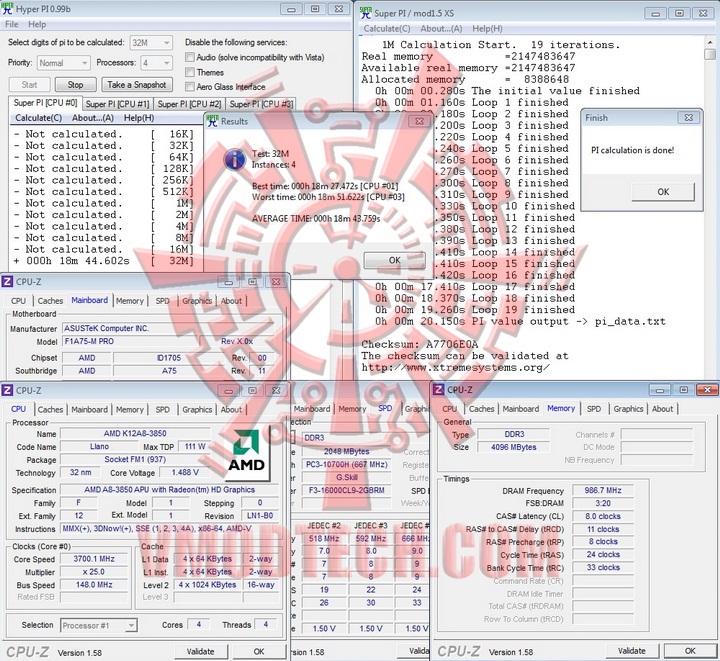
Task: Click the DRAM Frequency 986.7 MHz field
Action: point(603,490)
